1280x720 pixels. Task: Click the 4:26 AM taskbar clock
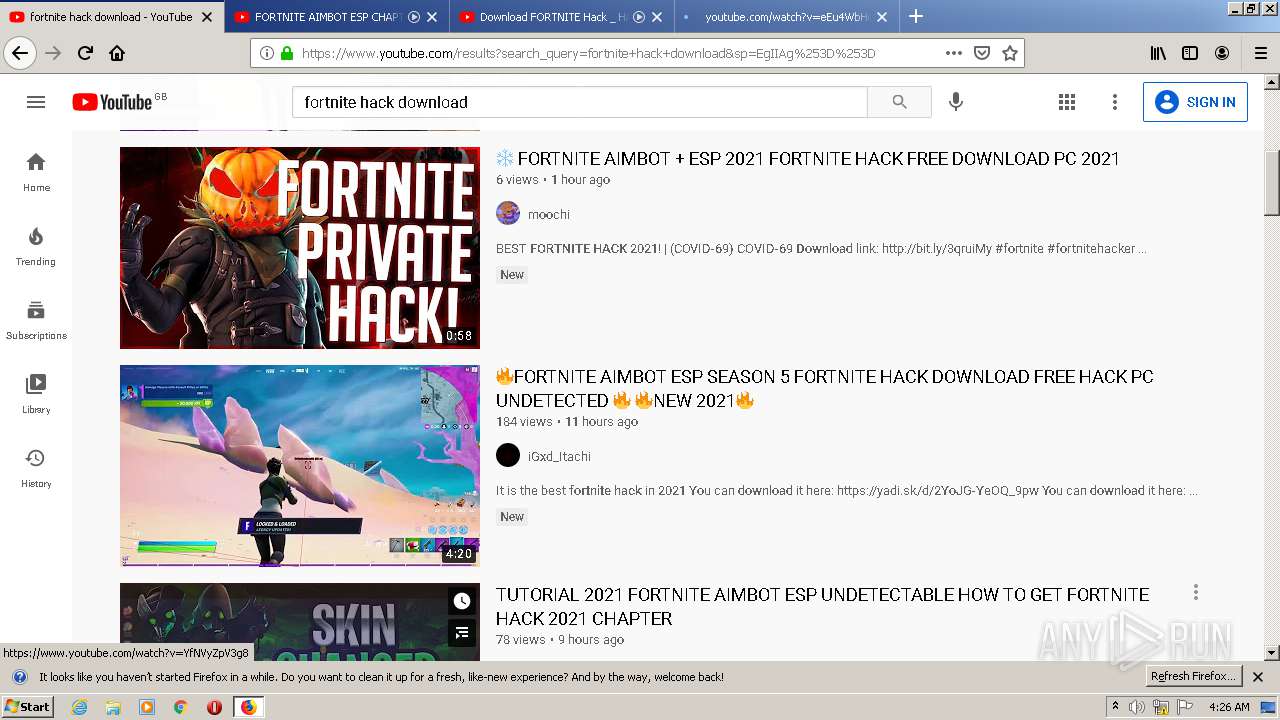point(1229,707)
